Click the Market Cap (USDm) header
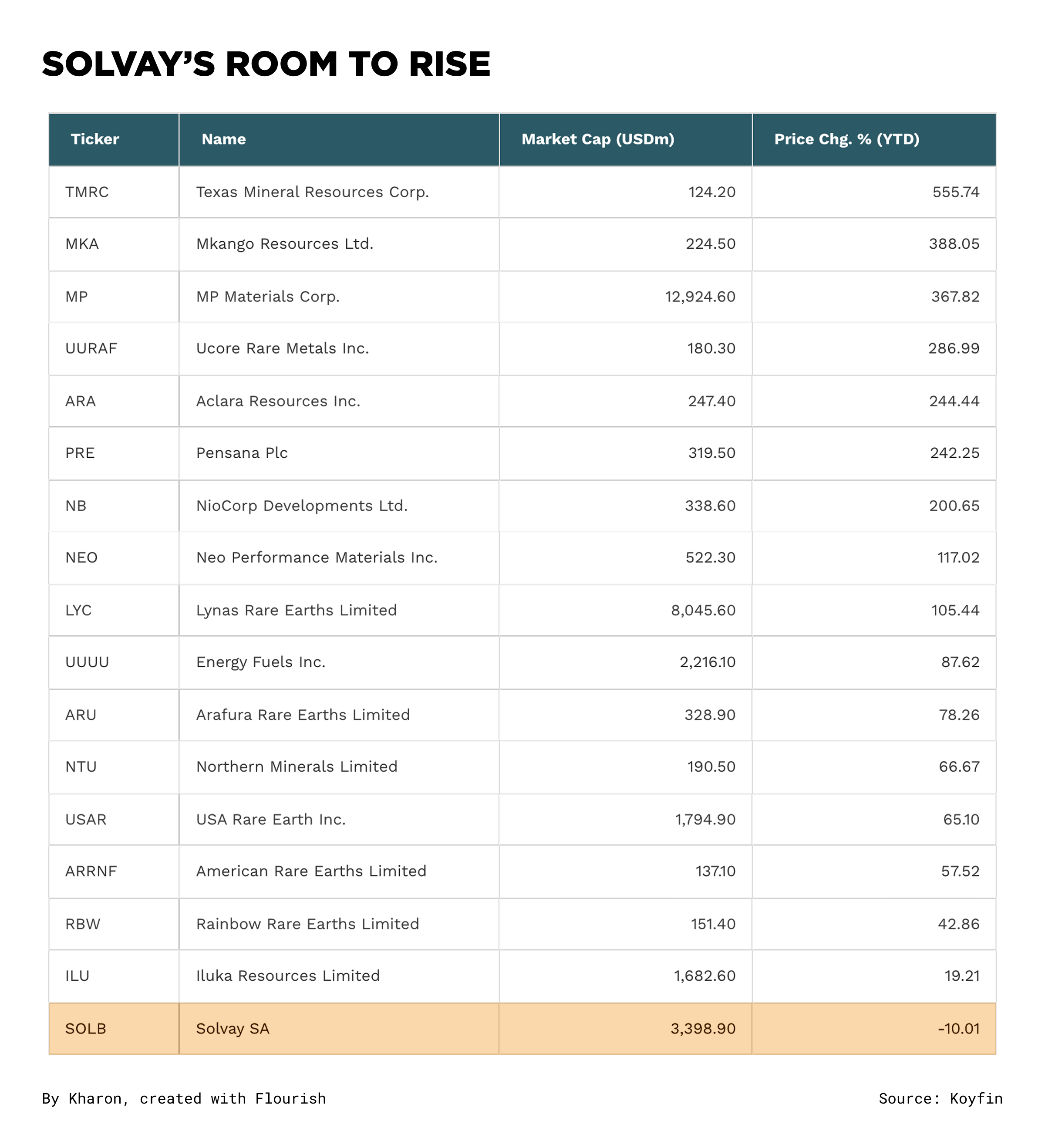This screenshot has height=1148, width=1045. pyautogui.click(x=597, y=139)
